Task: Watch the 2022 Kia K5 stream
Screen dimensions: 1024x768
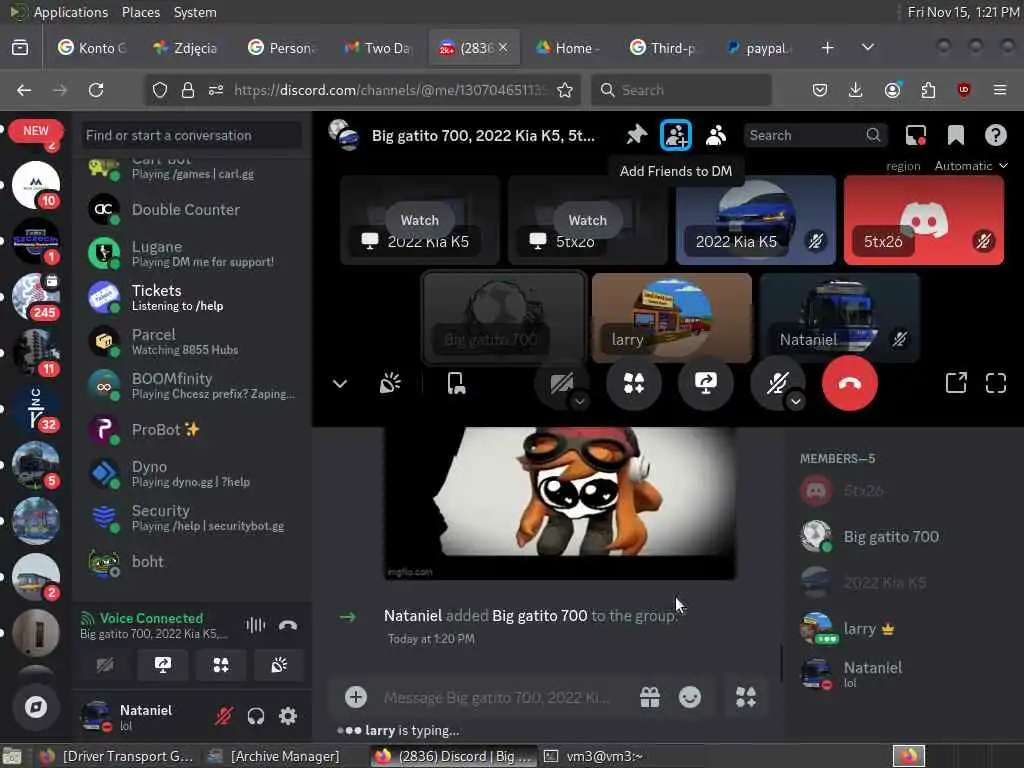Action: pyautogui.click(x=419, y=220)
